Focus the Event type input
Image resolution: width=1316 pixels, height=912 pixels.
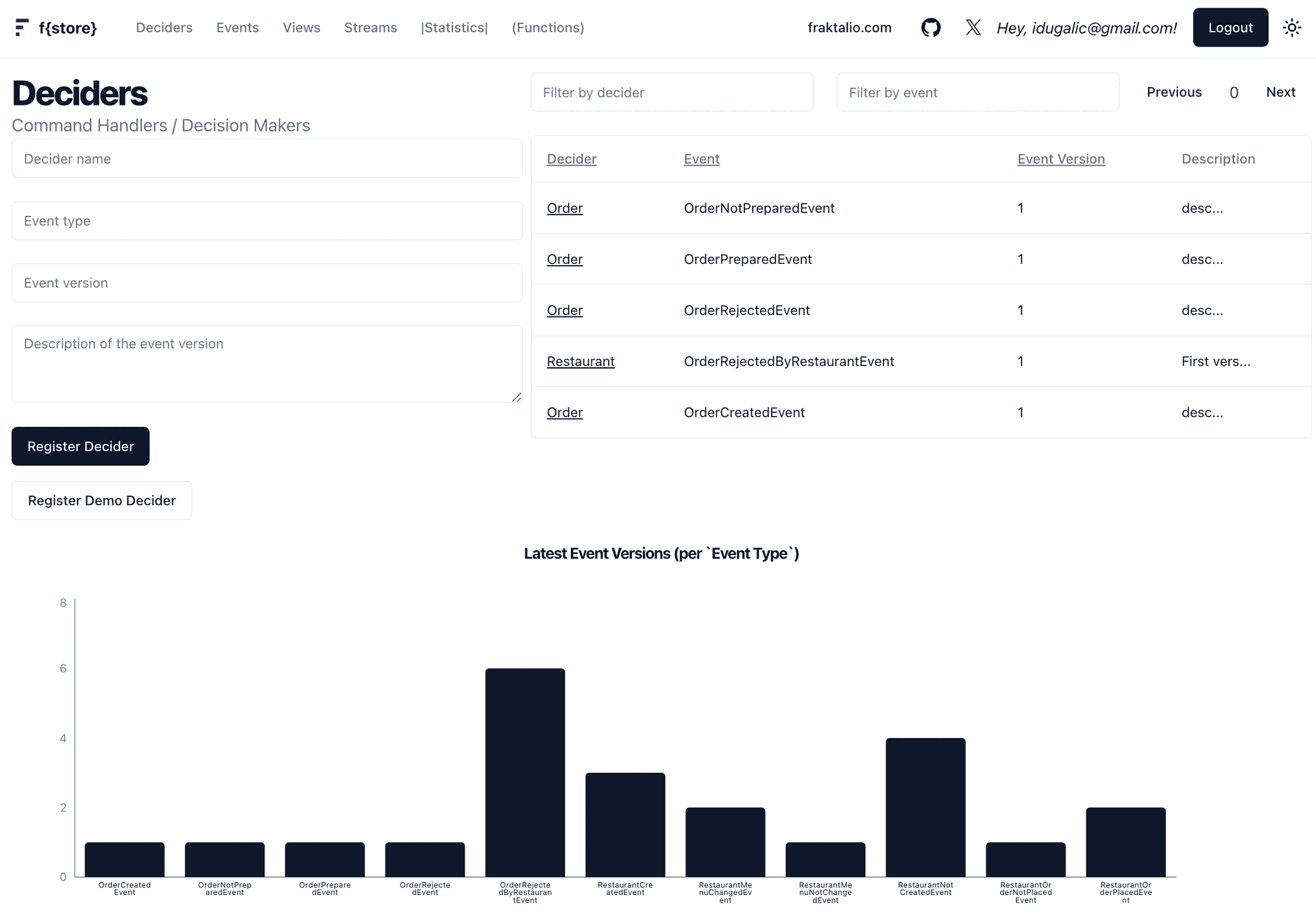[x=267, y=221]
